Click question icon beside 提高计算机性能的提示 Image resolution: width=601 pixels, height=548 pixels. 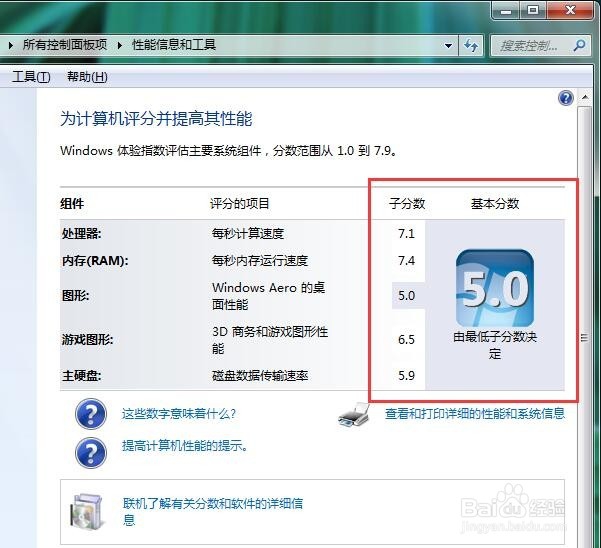pos(91,453)
